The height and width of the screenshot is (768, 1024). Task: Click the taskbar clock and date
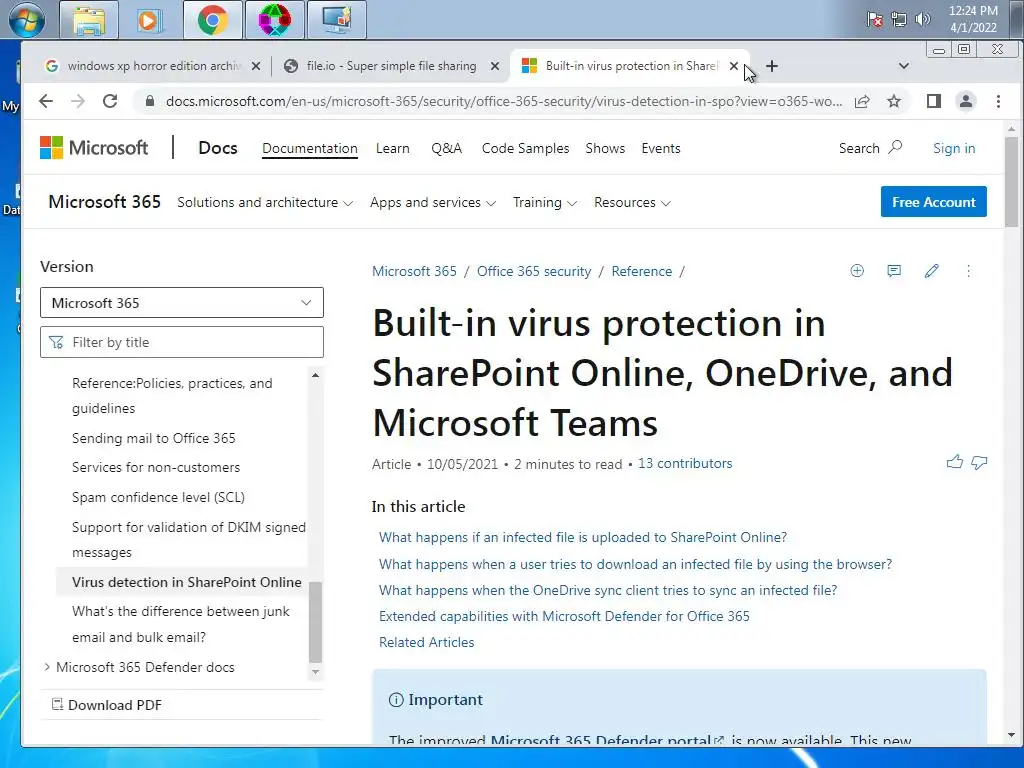[973, 19]
